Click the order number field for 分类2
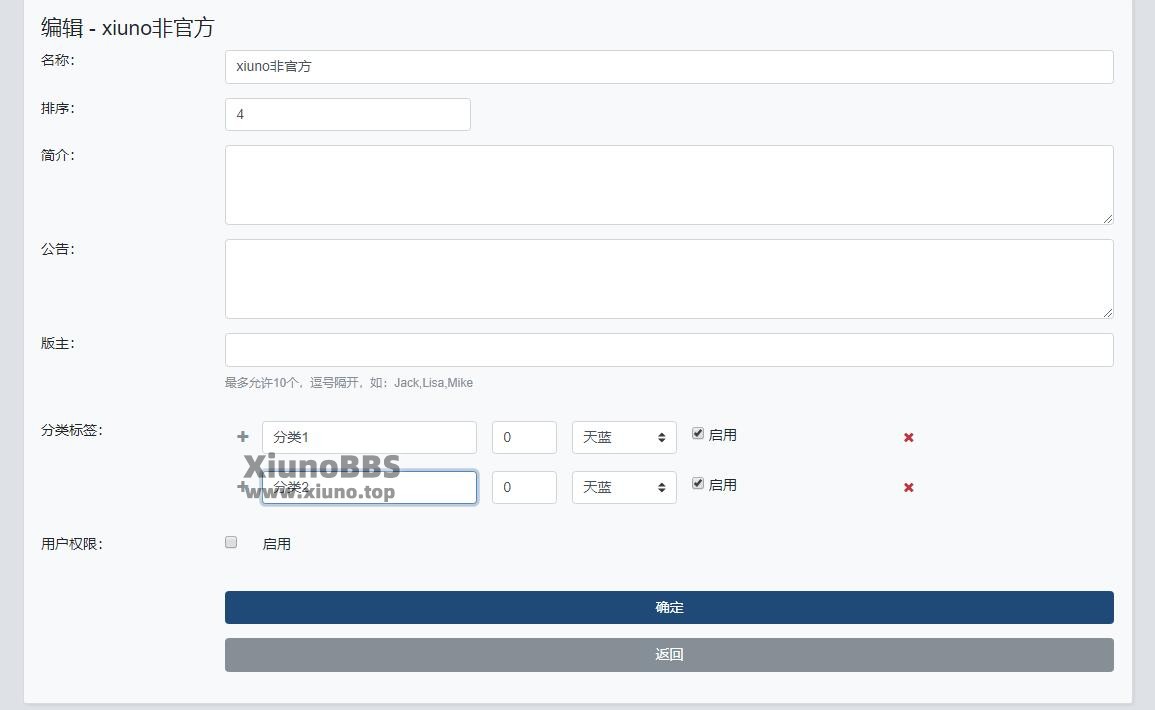The height and width of the screenshot is (710, 1155). point(524,488)
